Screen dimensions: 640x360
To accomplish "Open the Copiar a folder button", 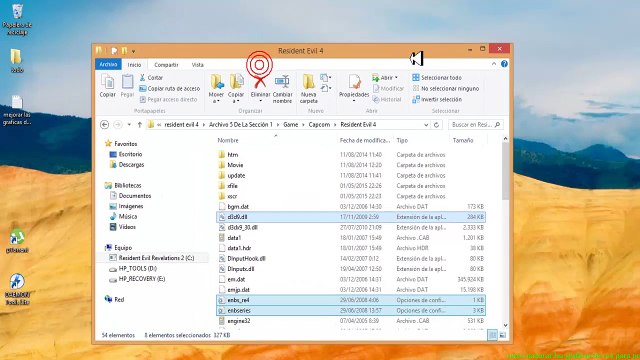I will (236, 88).
